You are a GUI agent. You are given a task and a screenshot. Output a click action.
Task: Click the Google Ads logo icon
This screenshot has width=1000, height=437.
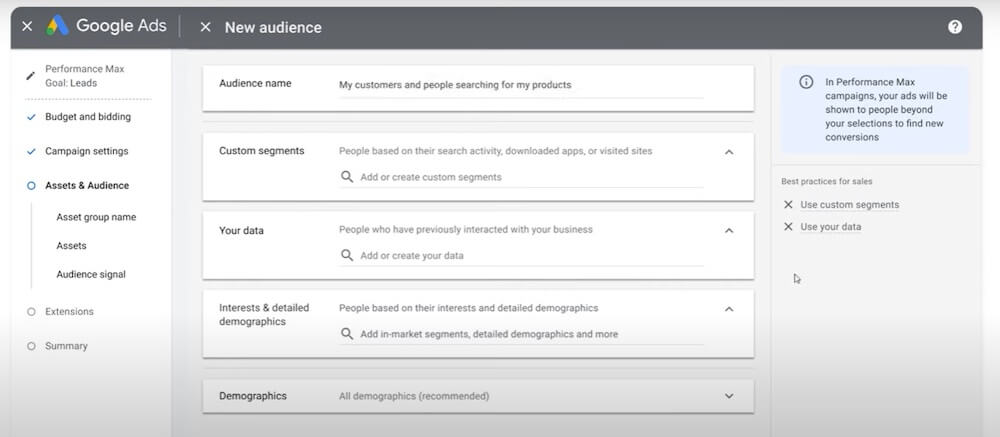tap(57, 26)
